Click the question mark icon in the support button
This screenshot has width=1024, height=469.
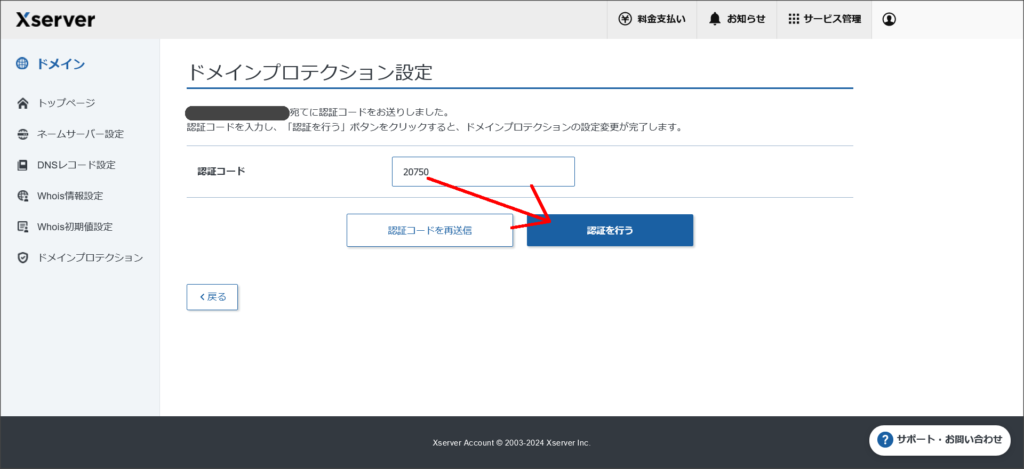point(885,440)
